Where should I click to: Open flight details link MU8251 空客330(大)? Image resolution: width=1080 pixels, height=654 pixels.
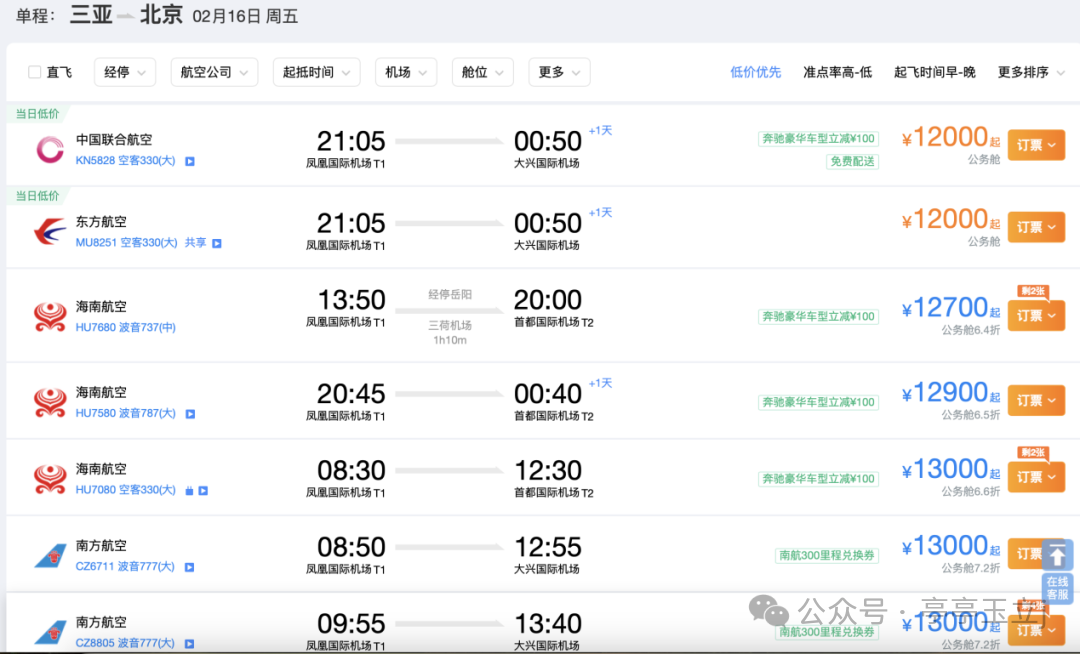point(126,242)
